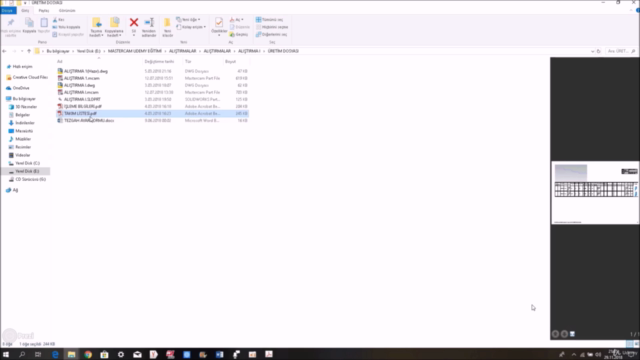Click Bu bilgisayar in address path

(x=58, y=51)
